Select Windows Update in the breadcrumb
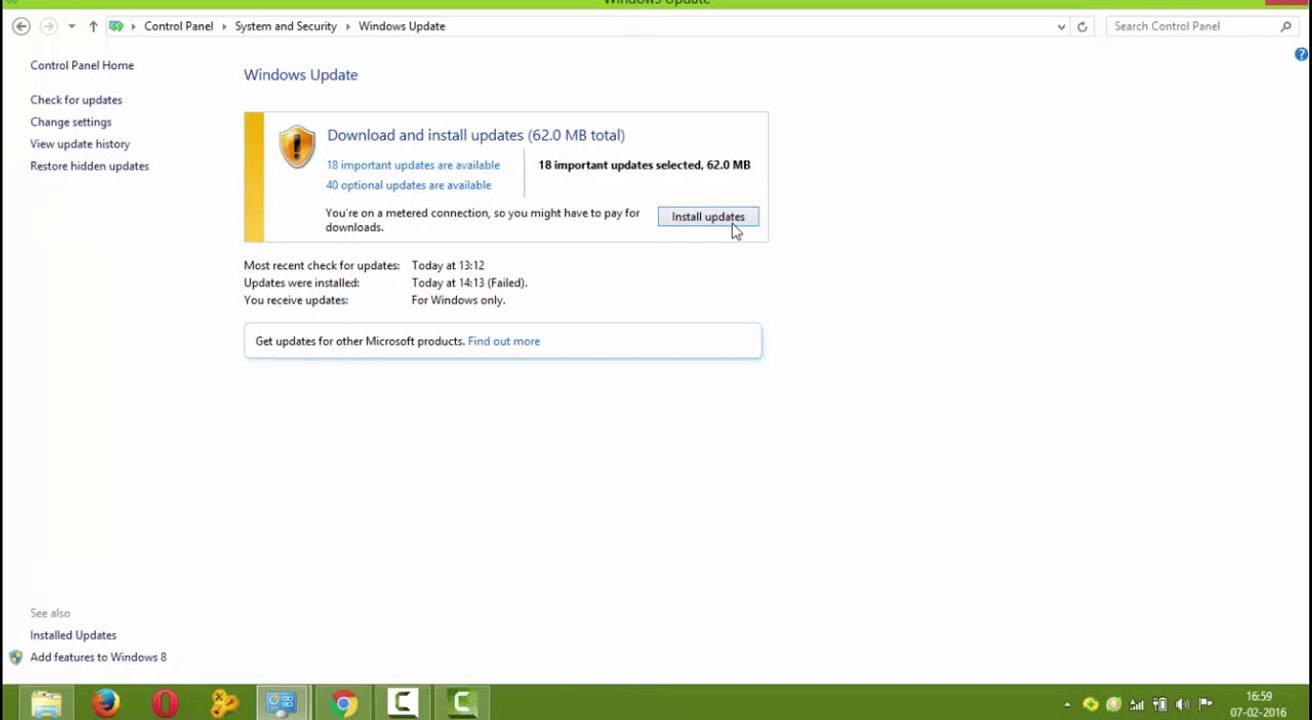1312x720 pixels. click(x=402, y=26)
